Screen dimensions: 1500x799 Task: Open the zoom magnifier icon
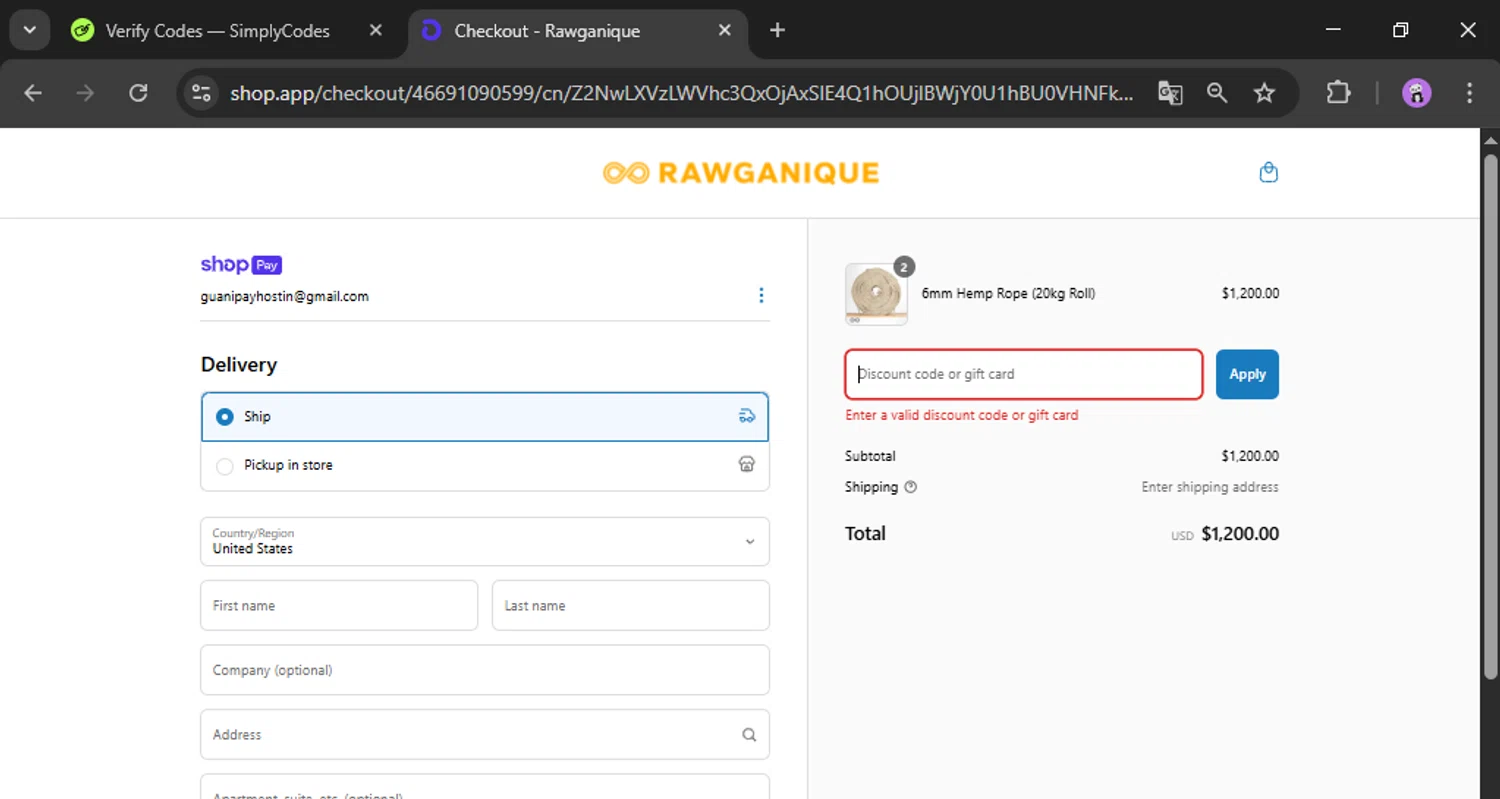1217,93
